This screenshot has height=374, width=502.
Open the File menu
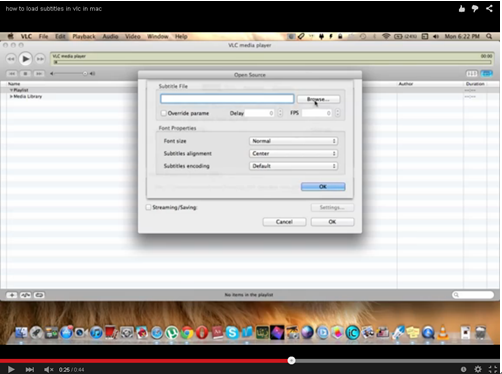(x=43, y=36)
